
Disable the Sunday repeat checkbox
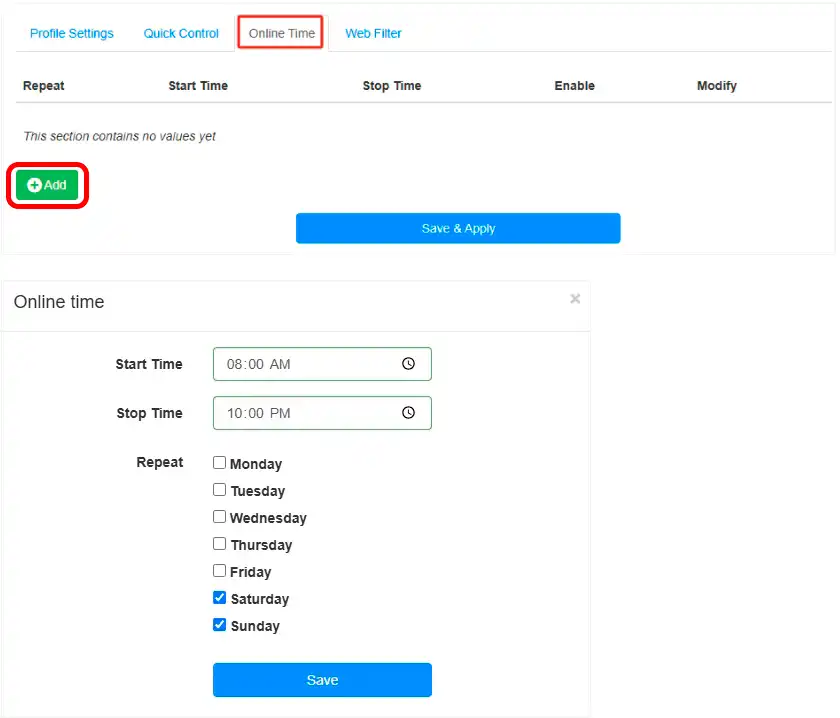point(219,625)
